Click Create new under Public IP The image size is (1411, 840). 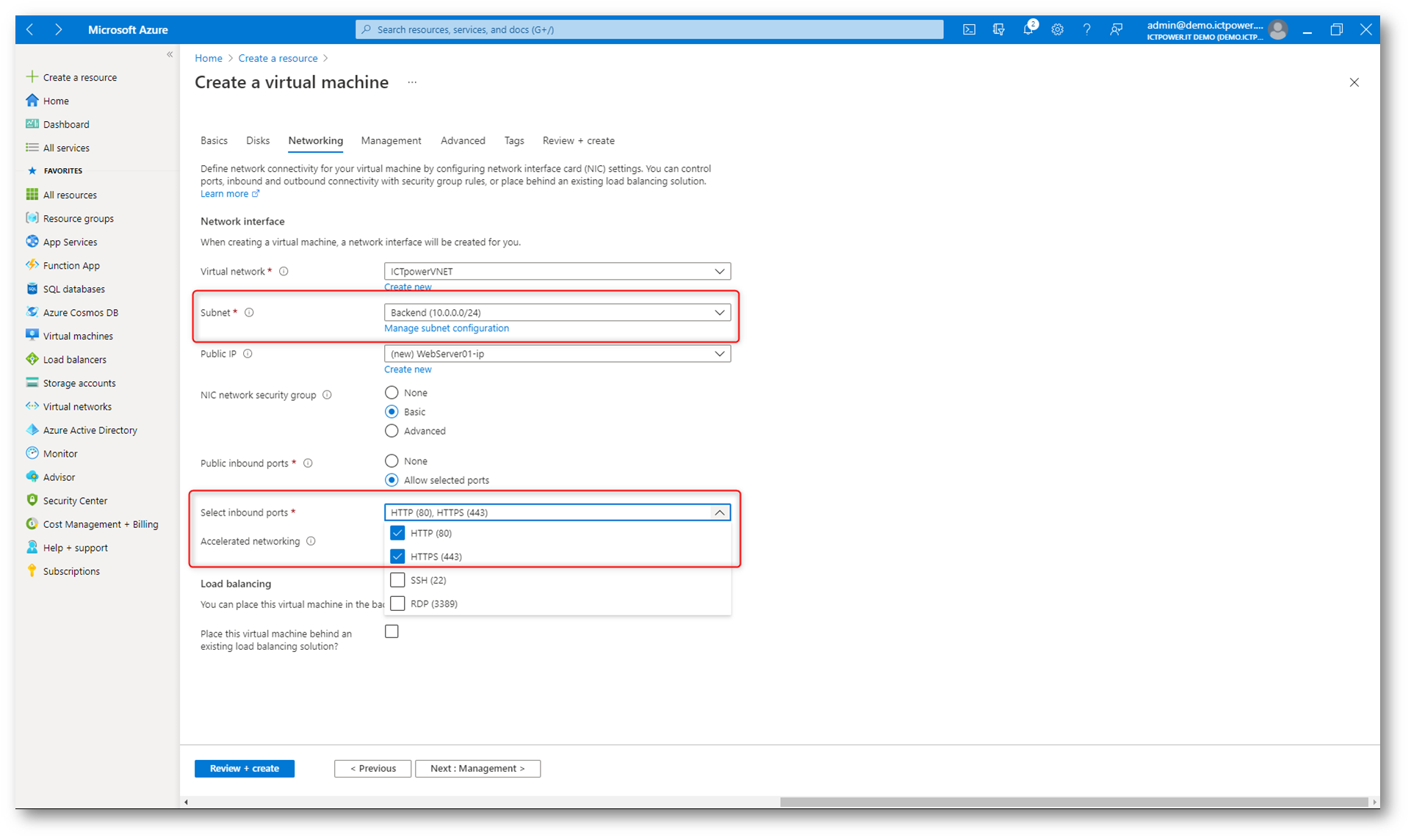408,369
